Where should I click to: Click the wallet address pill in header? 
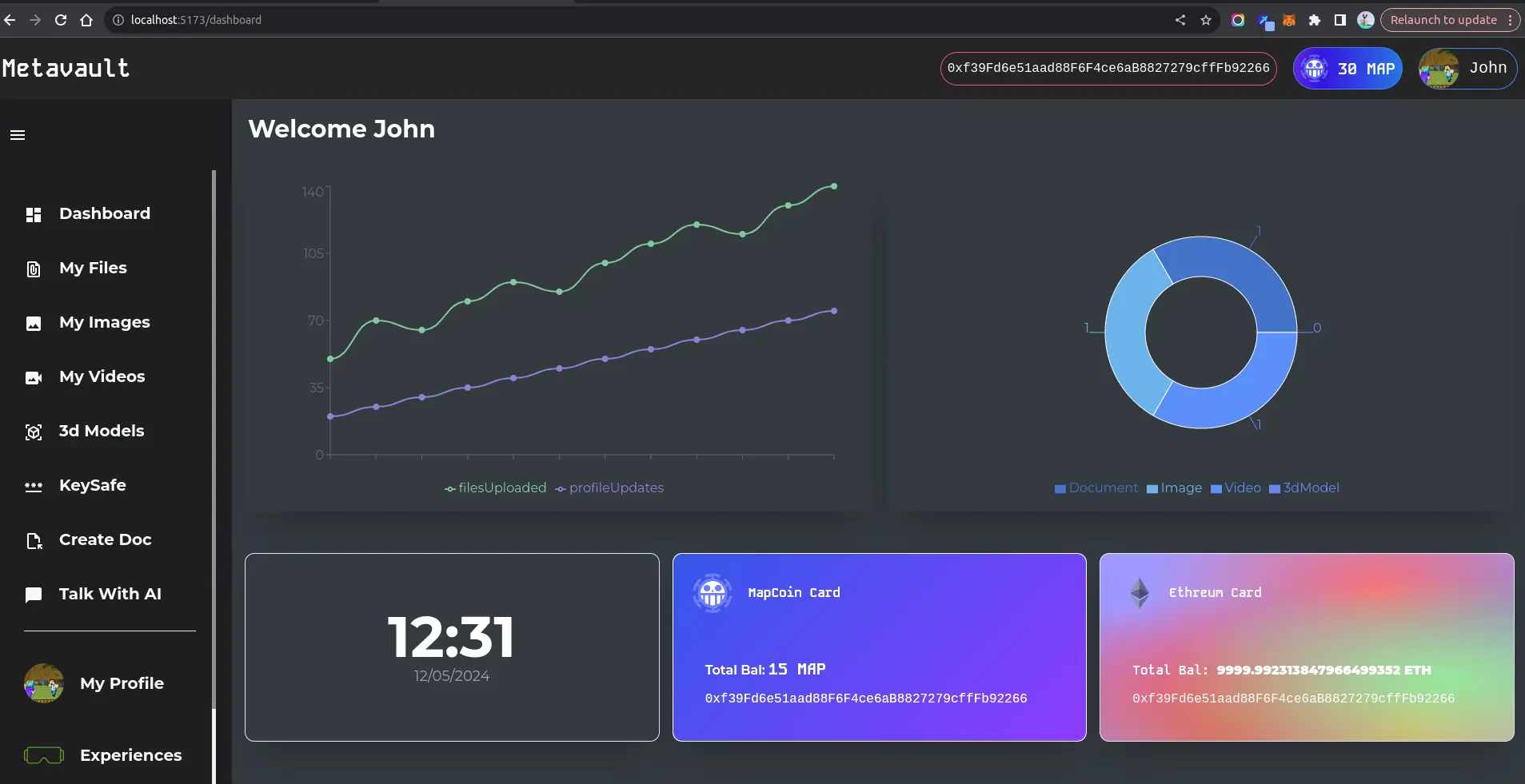(1108, 69)
